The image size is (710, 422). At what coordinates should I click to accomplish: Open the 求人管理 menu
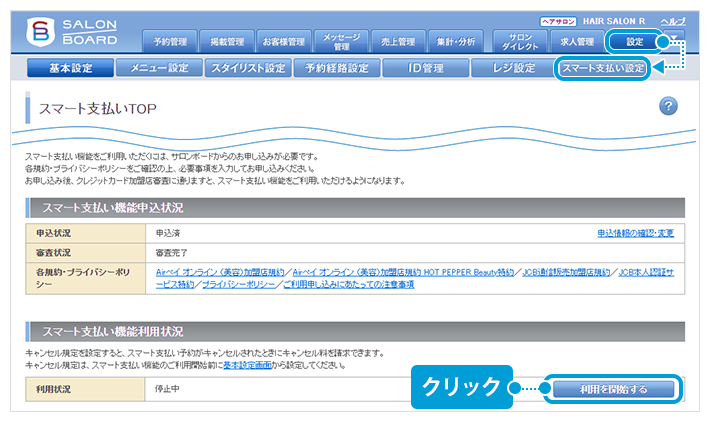(577, 41)
